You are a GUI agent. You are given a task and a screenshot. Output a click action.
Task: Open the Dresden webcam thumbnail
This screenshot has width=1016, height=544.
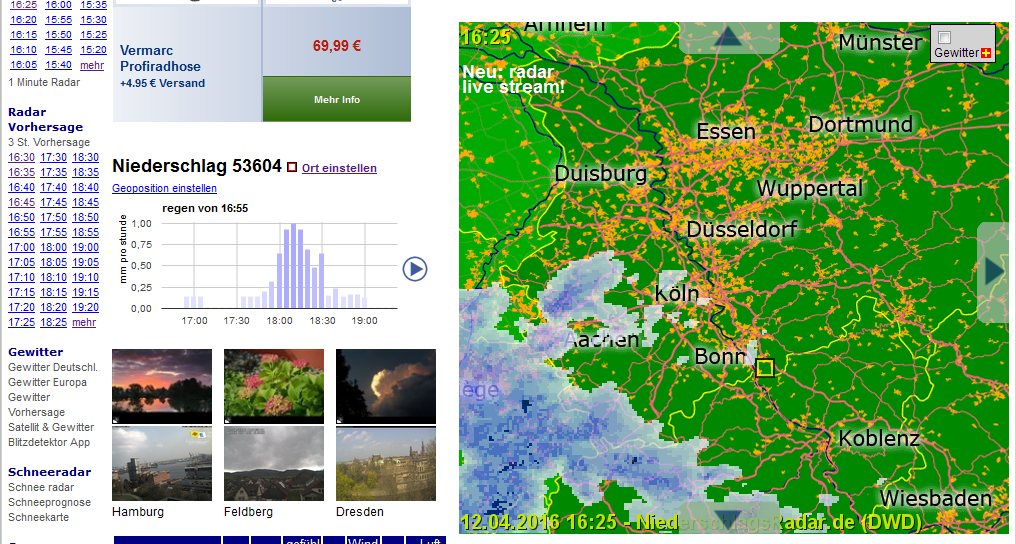pos(385,464)
